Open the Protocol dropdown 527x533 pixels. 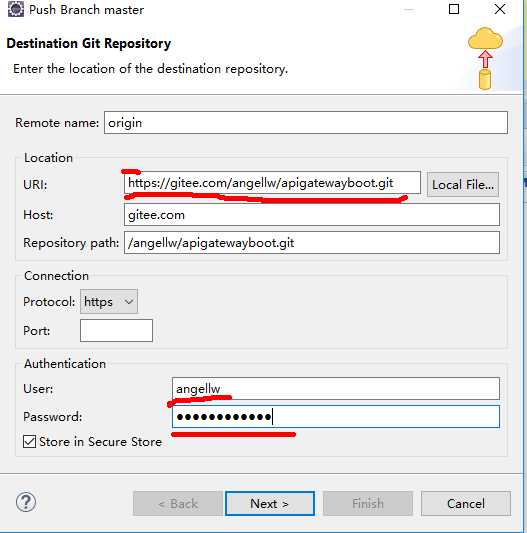pos(109,302)
